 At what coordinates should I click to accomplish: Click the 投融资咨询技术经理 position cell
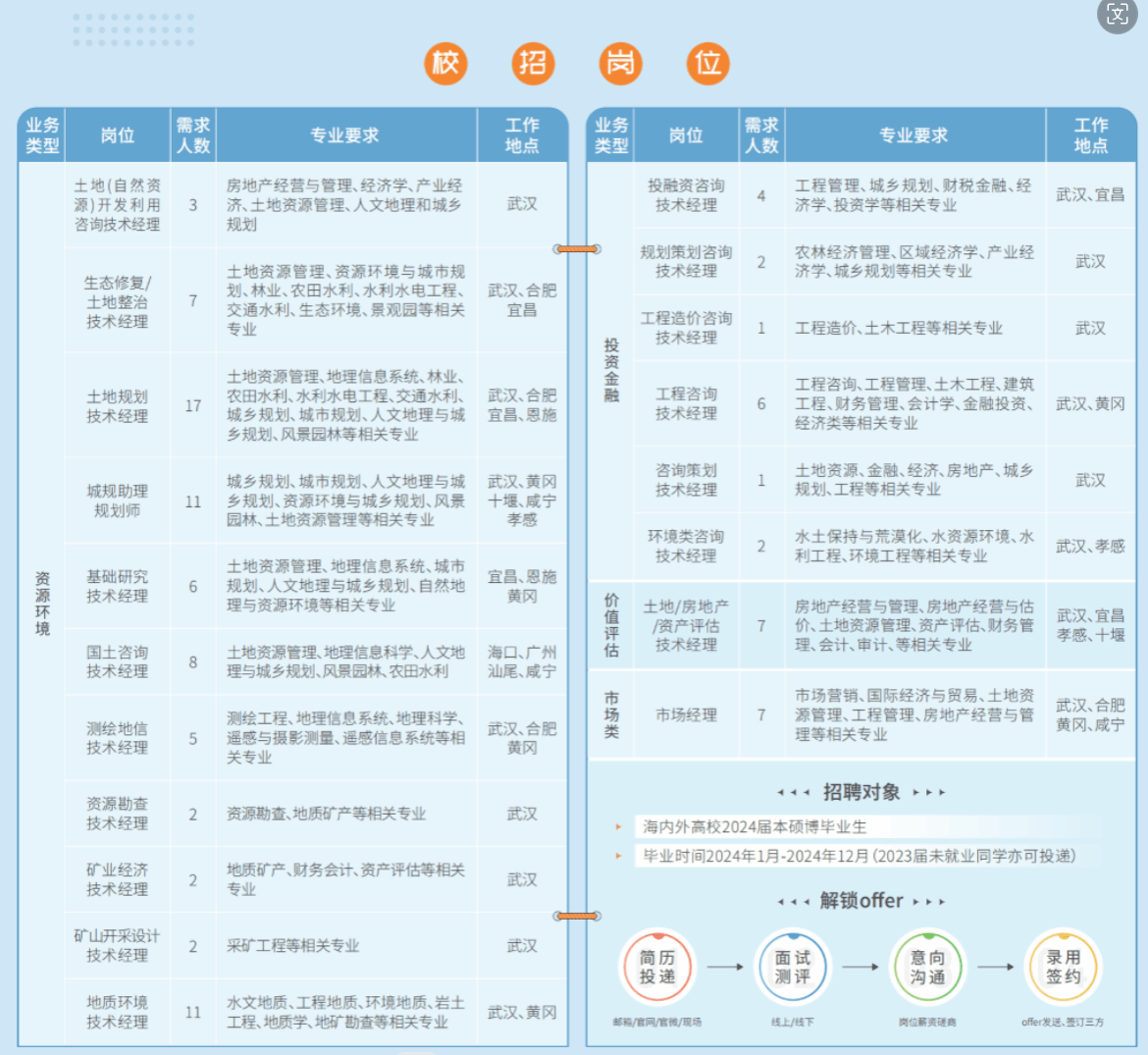686,195
